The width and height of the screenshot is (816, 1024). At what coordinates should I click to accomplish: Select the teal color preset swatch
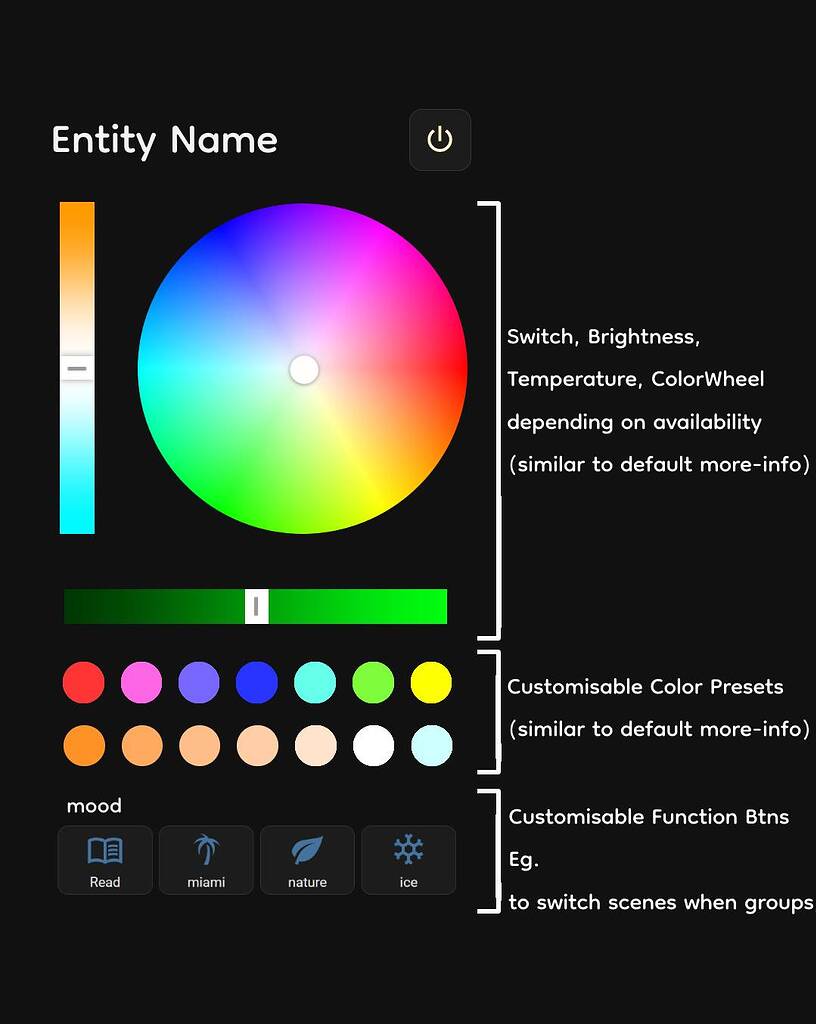[315, 682]
